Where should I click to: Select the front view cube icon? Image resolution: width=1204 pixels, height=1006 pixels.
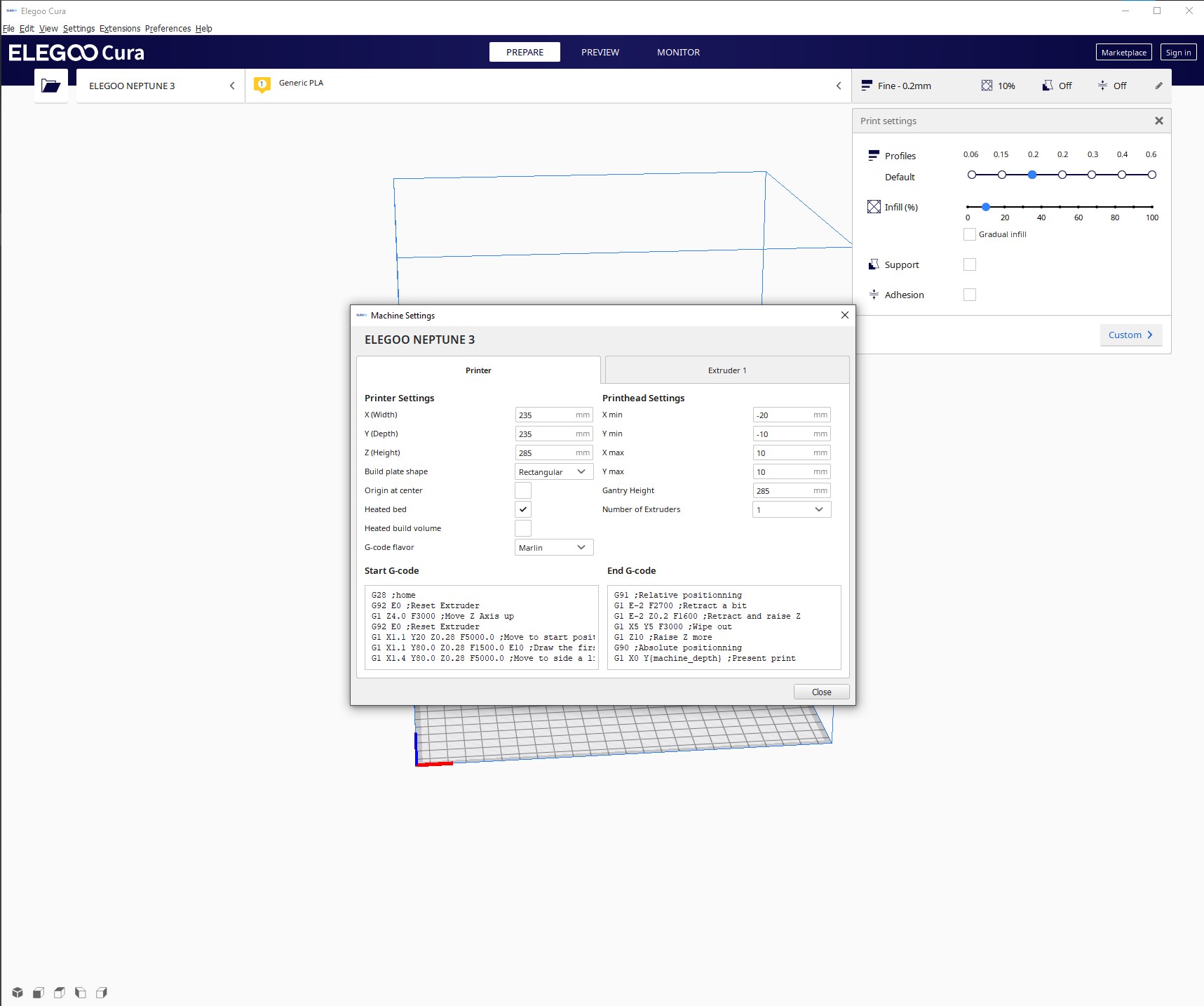coord(39,992)
